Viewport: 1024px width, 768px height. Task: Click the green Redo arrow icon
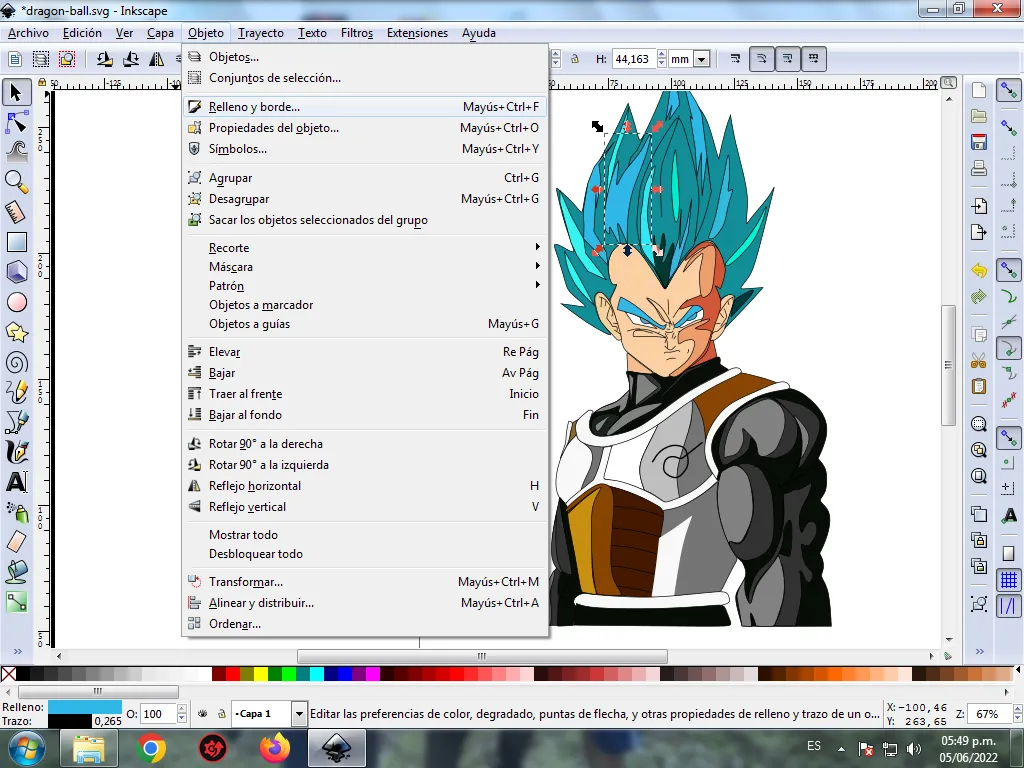(x=978, y=296)
